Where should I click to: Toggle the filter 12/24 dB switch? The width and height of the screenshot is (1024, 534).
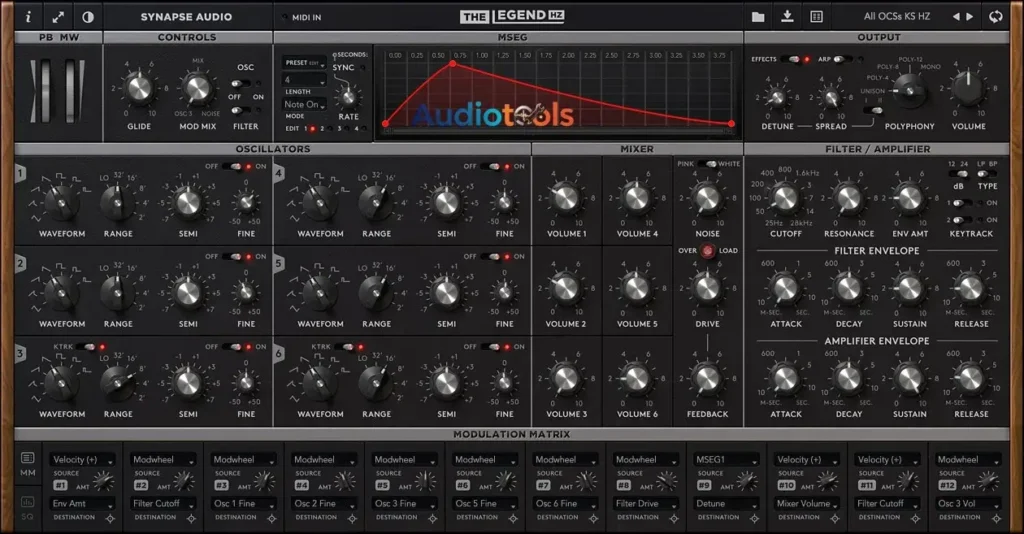[958, 174]
